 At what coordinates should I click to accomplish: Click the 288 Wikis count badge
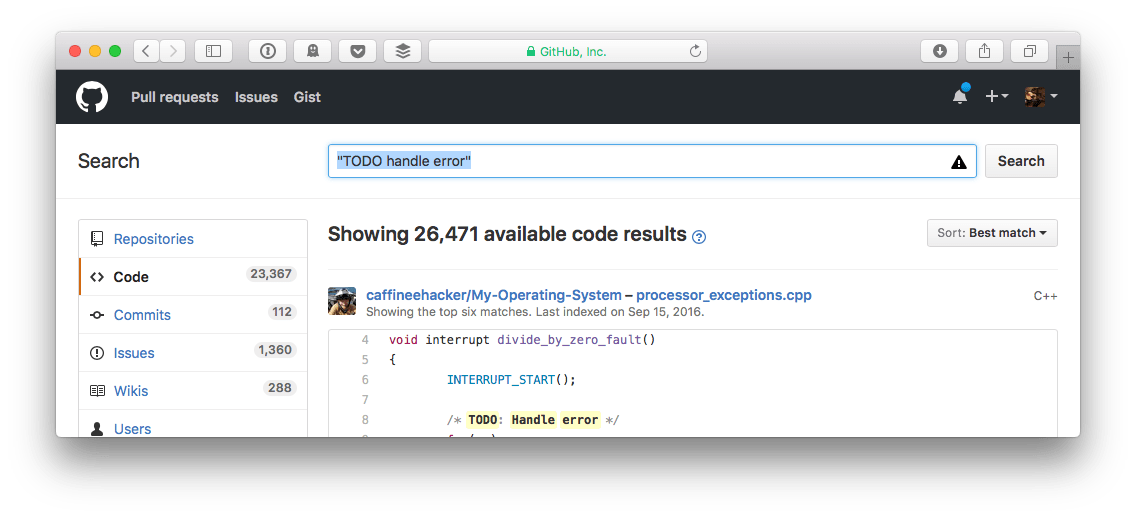coord(280,387)
